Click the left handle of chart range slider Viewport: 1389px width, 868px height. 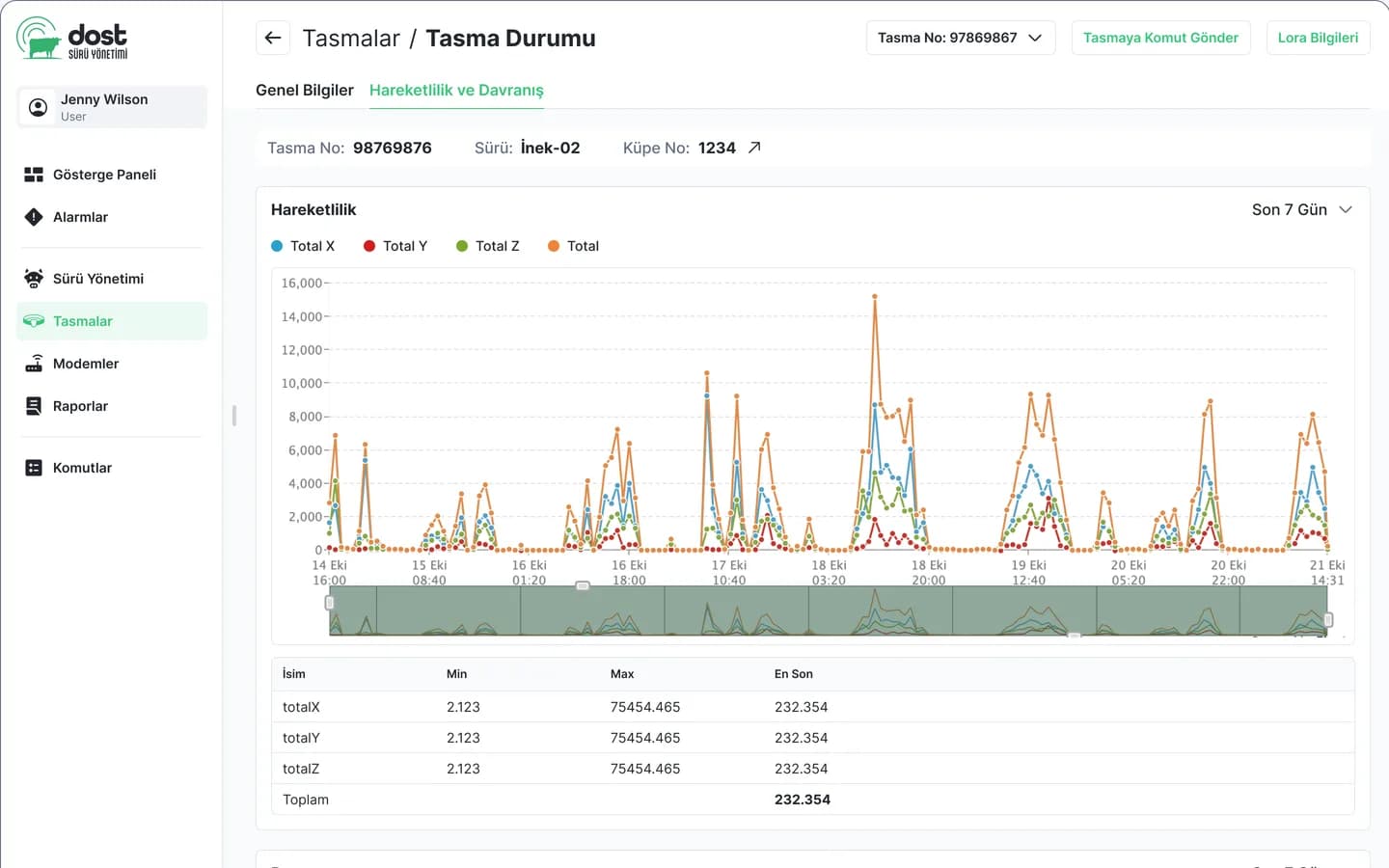330,603
